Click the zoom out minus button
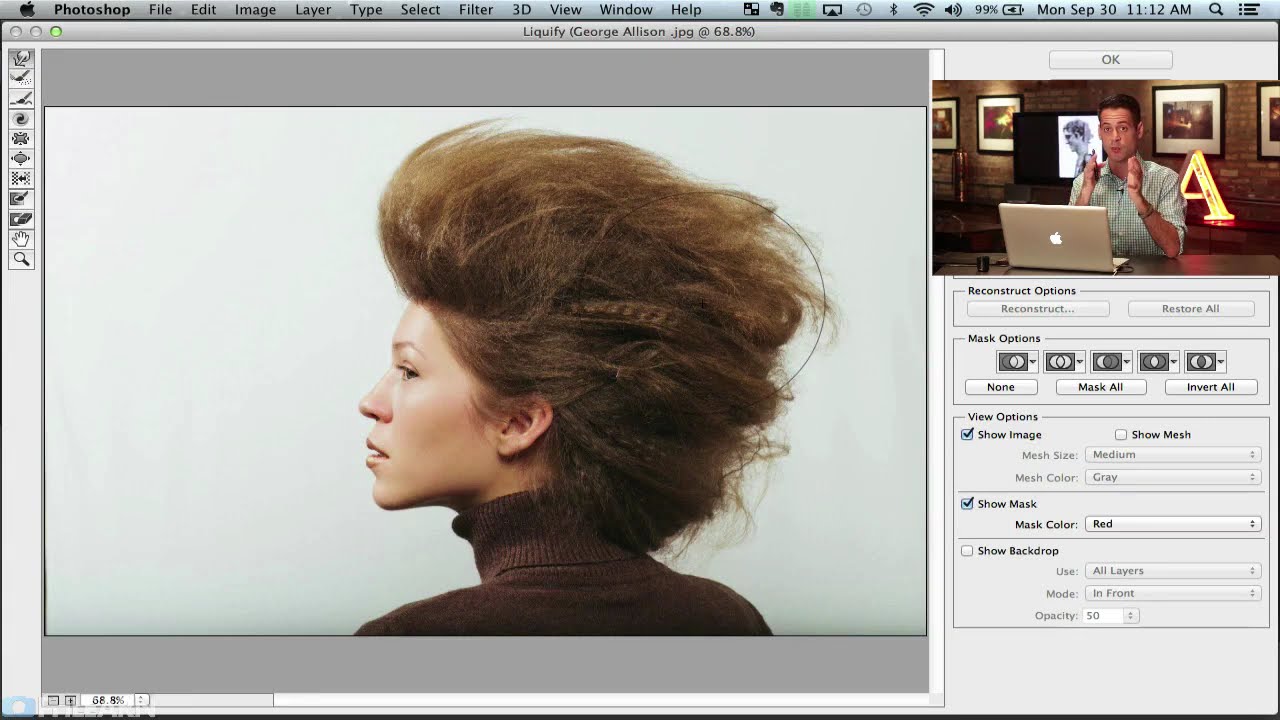This screenshot has height=720, width=1280. (x=54, y=700)
